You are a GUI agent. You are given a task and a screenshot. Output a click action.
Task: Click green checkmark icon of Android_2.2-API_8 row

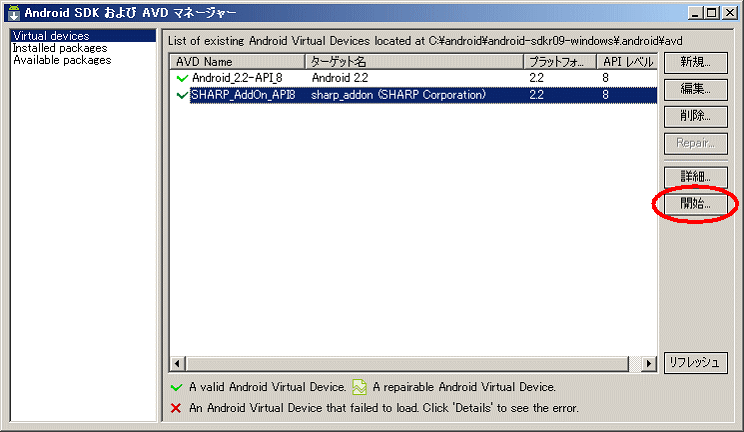point(182,78)
